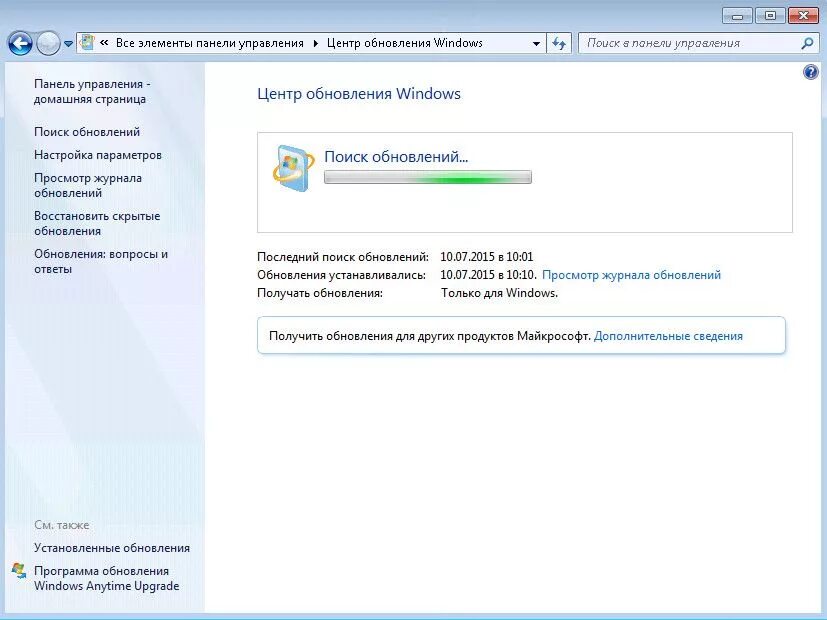The image size is (827, 620).
Task: Expand the double-chevron breadcrumb overflow in address bar
Action: point(104,43)
